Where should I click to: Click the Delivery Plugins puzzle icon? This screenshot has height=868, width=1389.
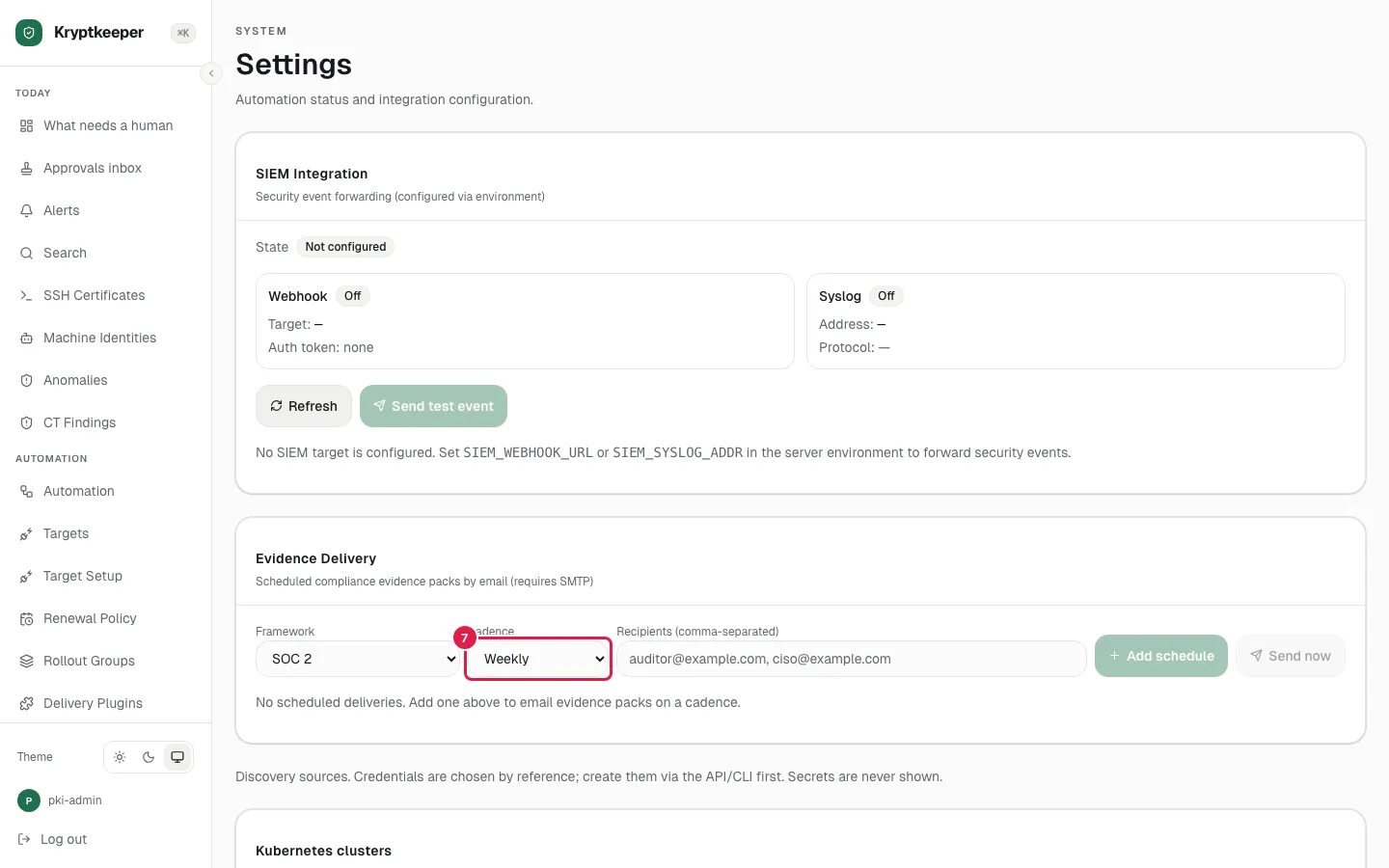click(26, 703)
